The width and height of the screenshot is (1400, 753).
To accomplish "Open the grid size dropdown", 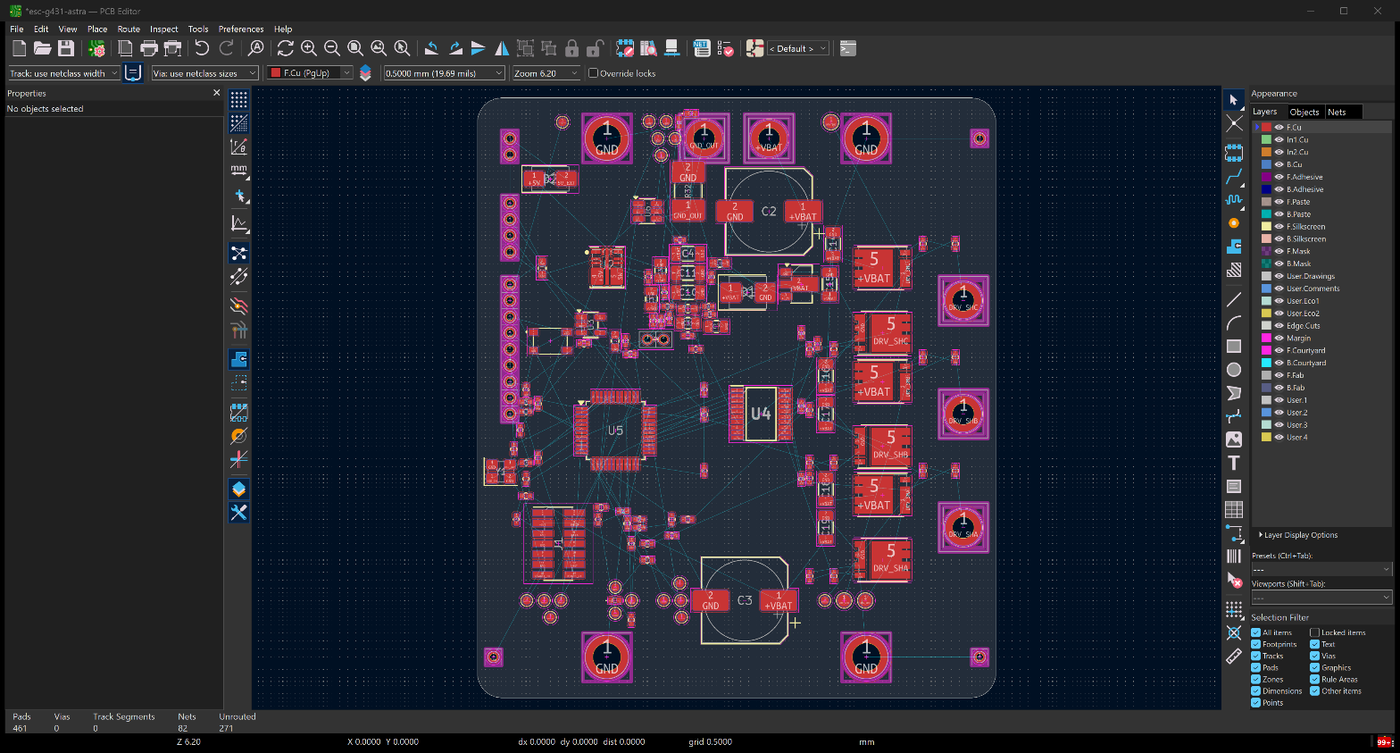I will tap(444, 73).
